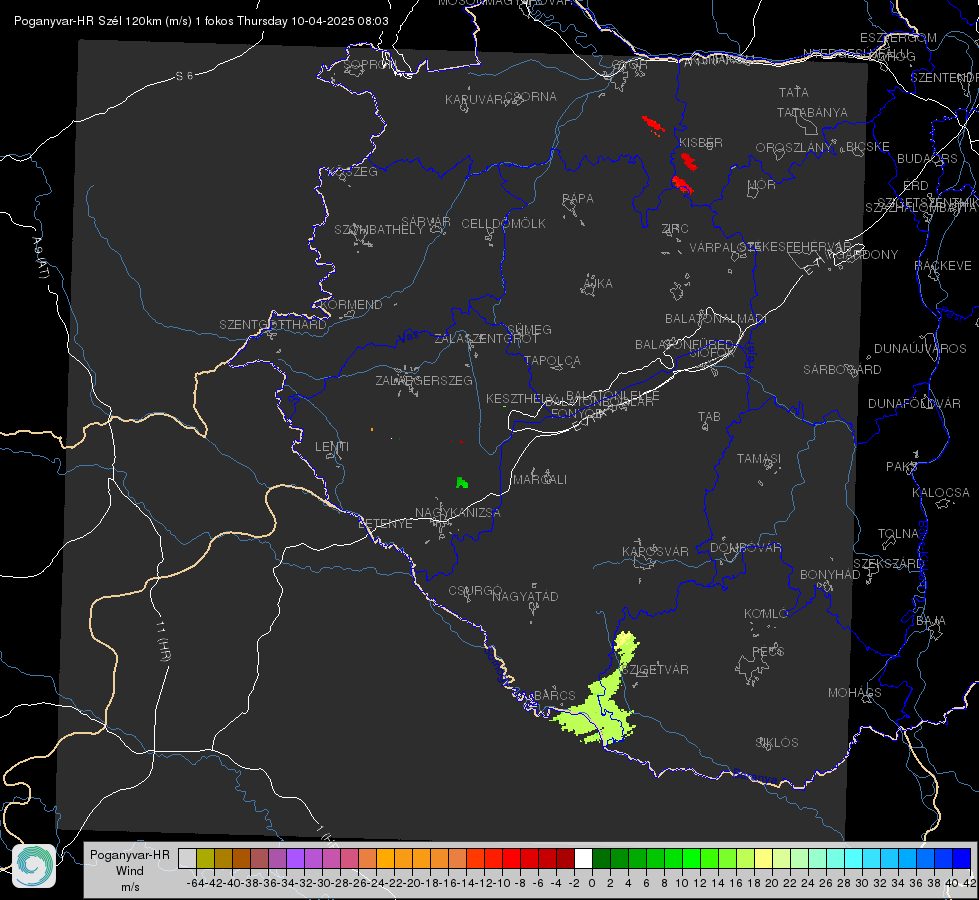Click the DUNAUJVAROS city label
The height and width of the screenshot is (900, 979).
[920, 349]
